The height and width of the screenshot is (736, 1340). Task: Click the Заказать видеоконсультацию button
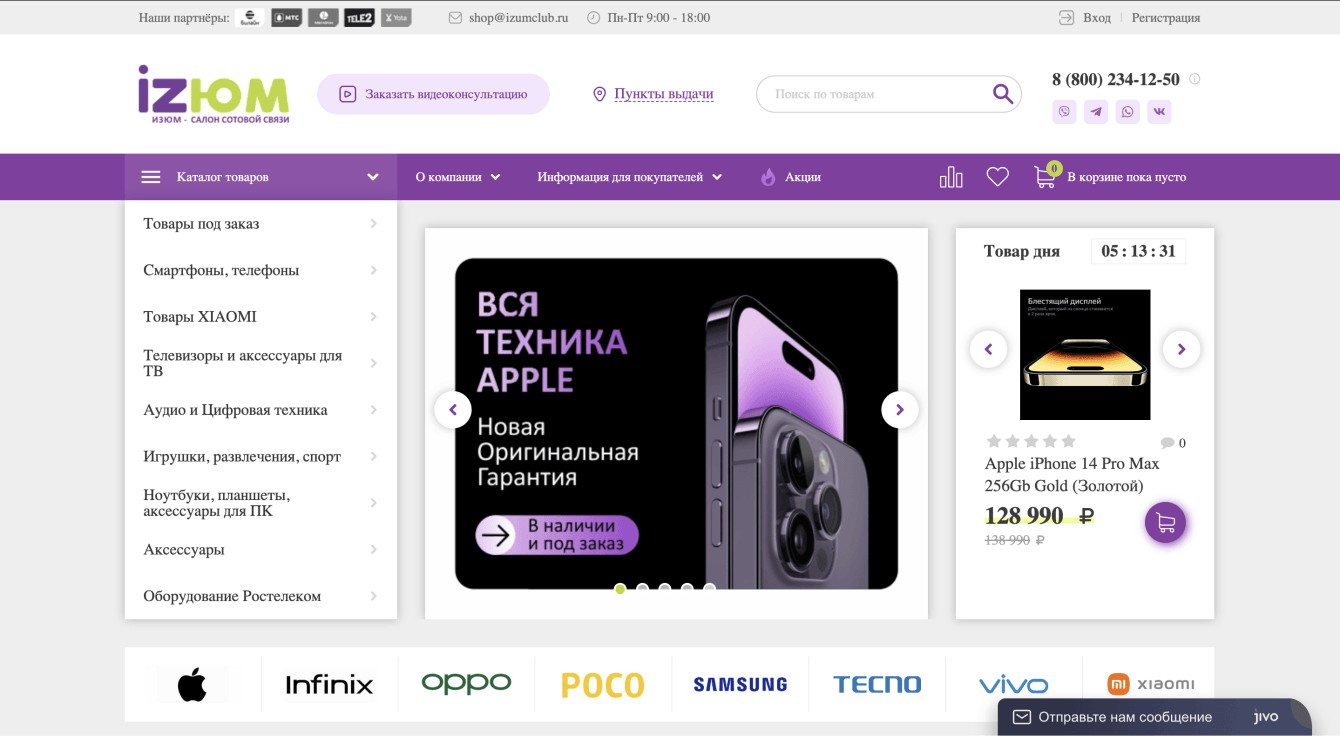coord(433,94)
